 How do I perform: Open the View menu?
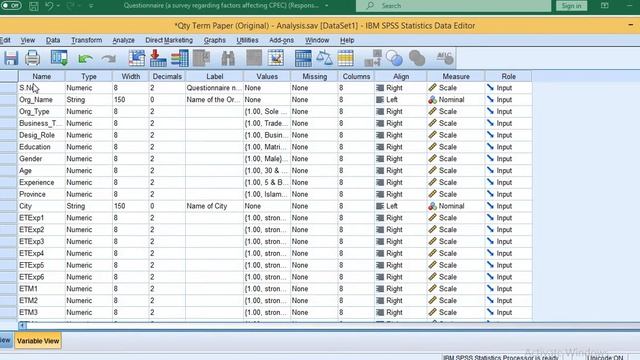pos(28,40)
